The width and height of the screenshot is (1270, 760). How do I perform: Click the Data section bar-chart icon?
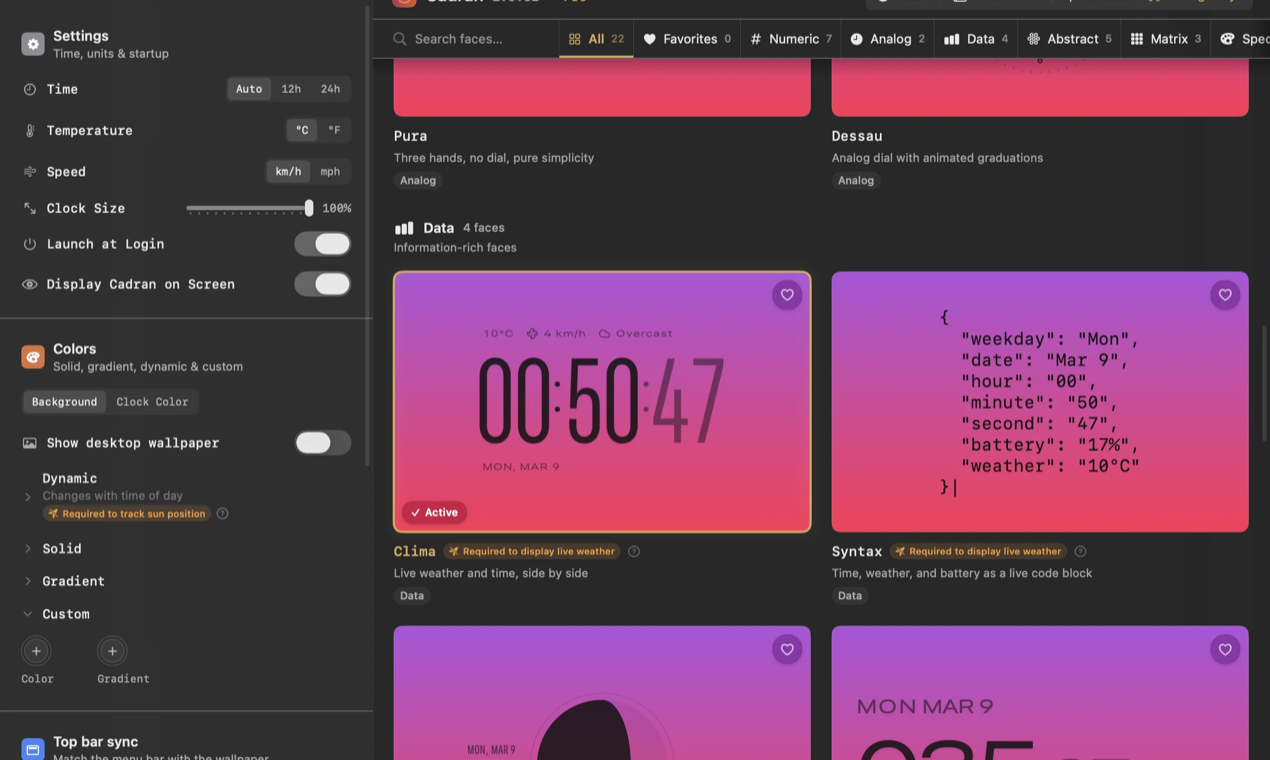404,228
